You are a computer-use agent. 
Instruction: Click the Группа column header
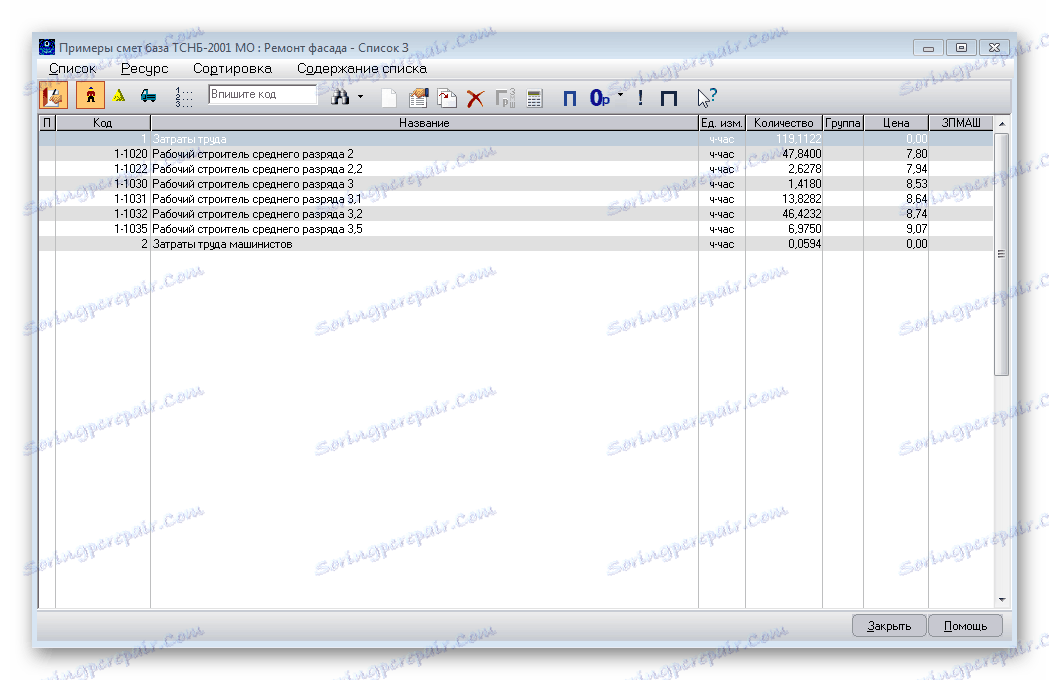[x=843, y=123]
